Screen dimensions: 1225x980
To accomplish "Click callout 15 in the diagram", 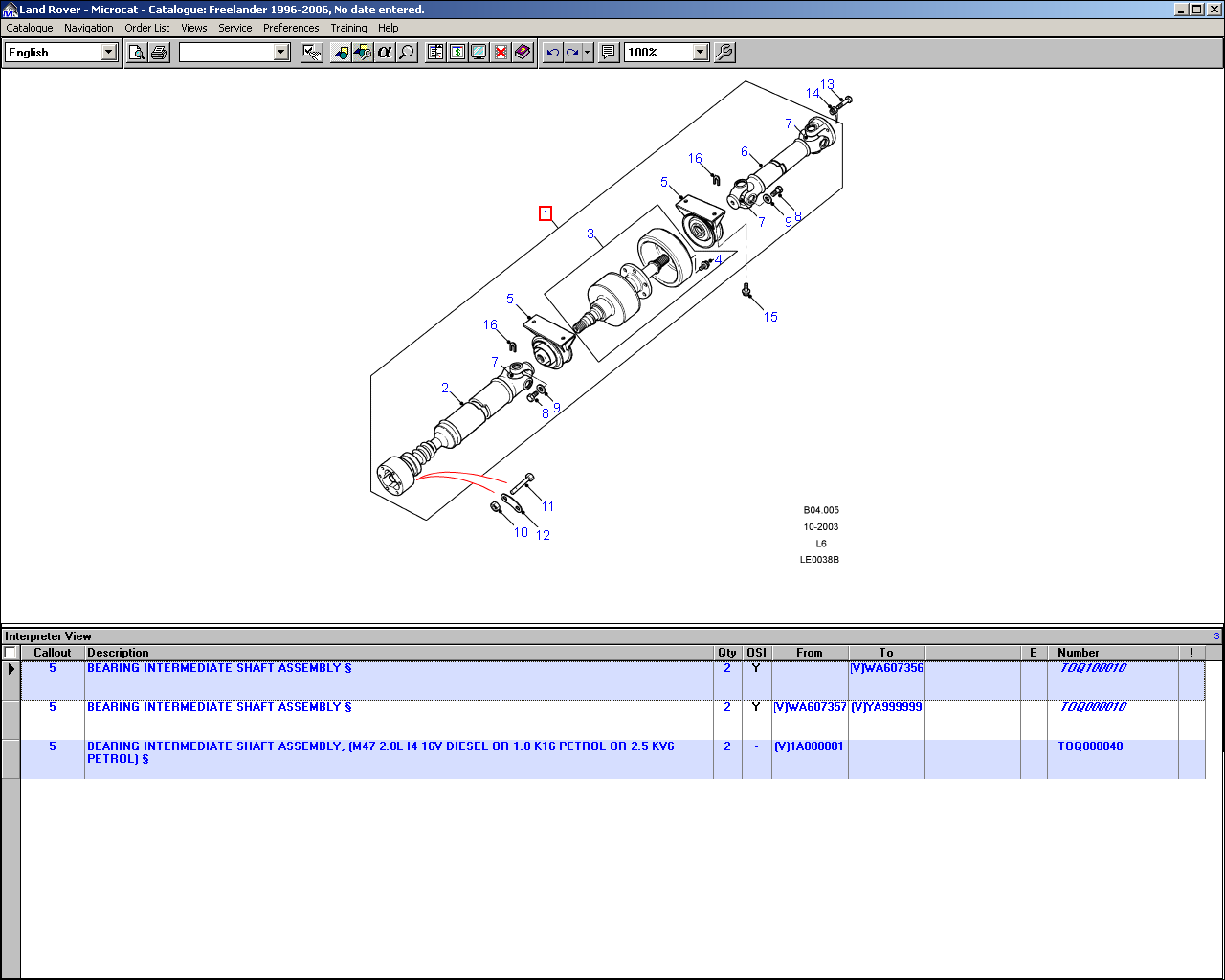I will 770,317.
